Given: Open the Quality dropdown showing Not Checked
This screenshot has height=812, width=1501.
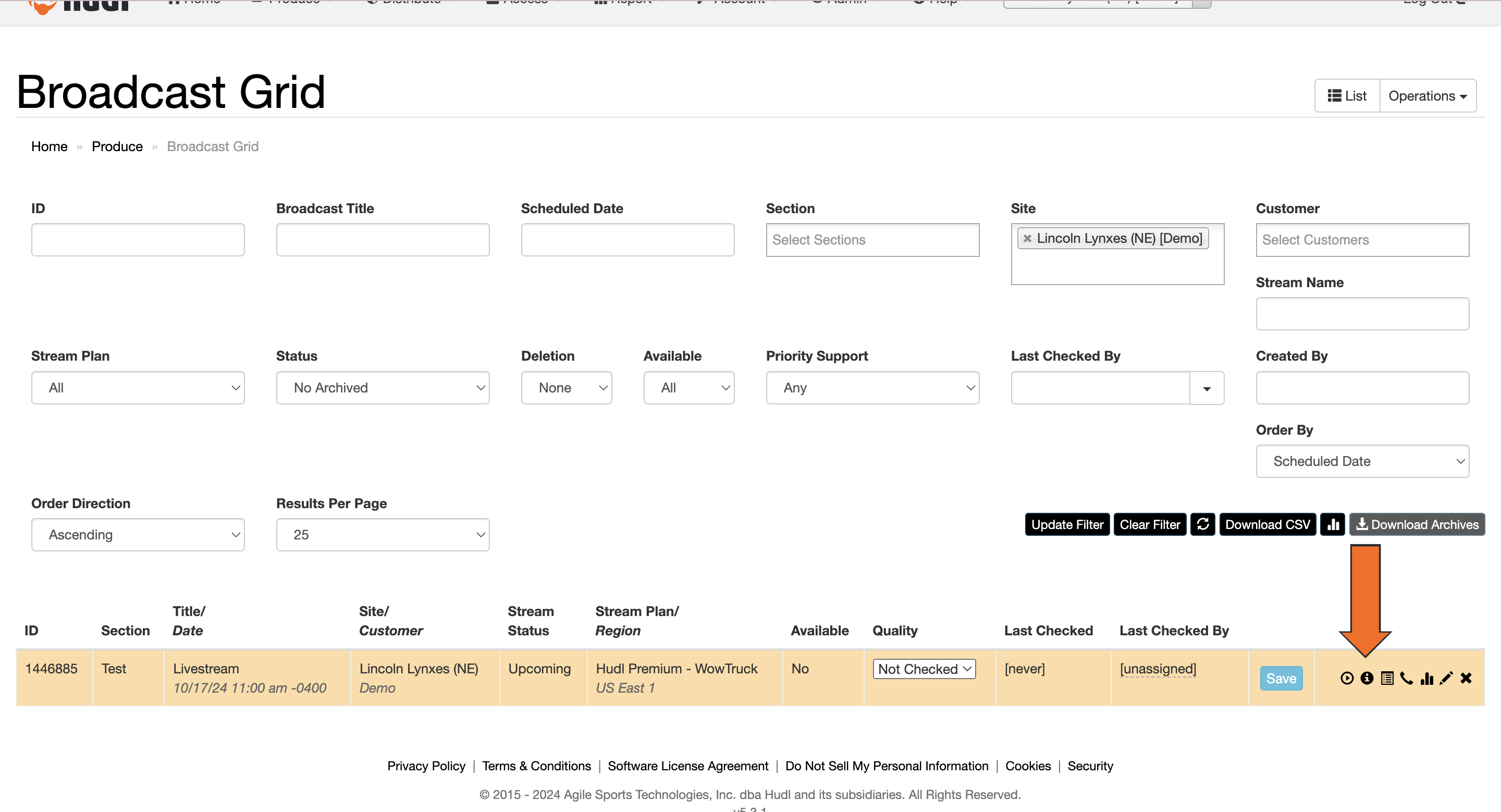Looking at the screenshot, I should 924,669.
